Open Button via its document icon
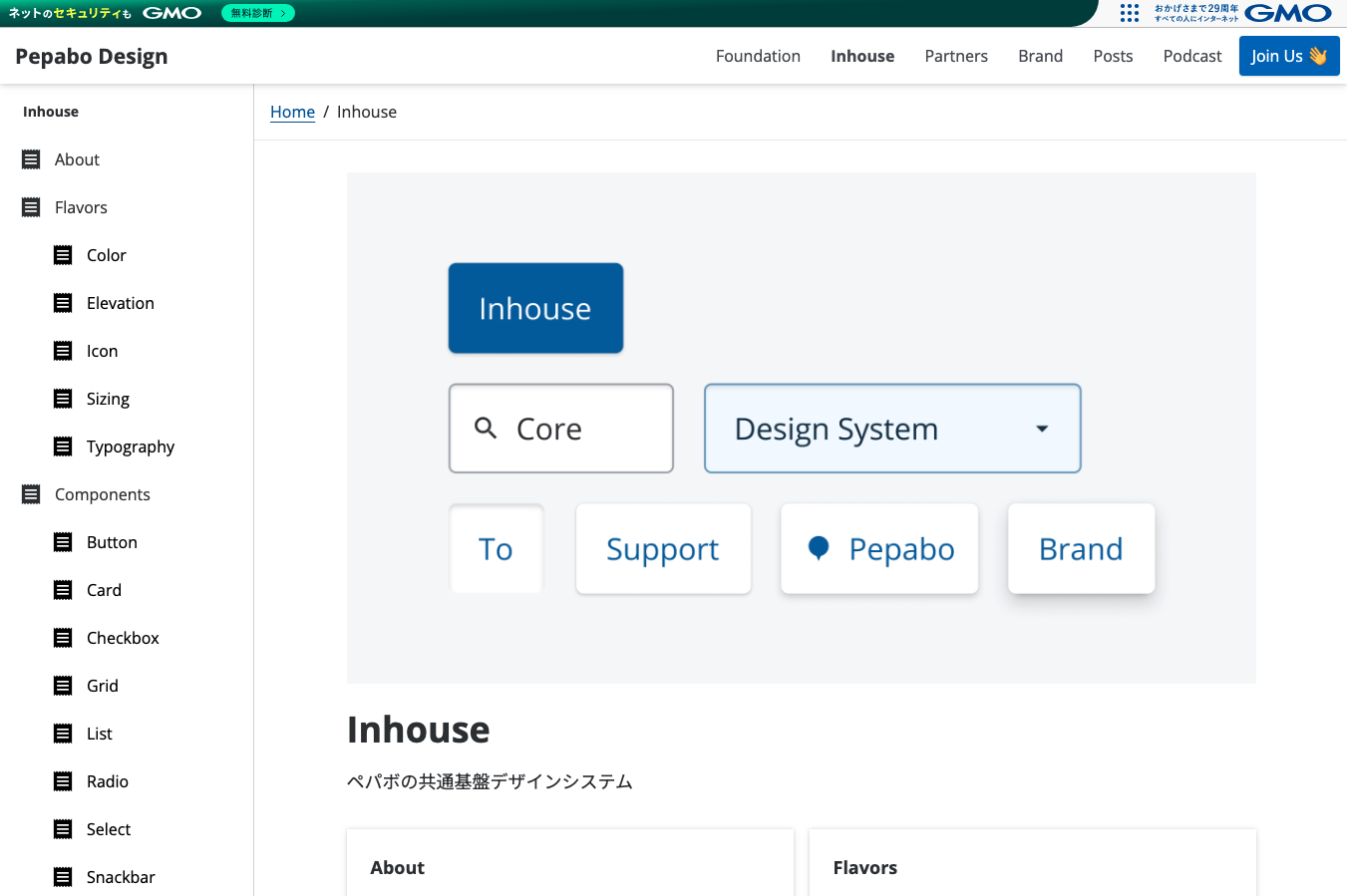 click(63, 542)
